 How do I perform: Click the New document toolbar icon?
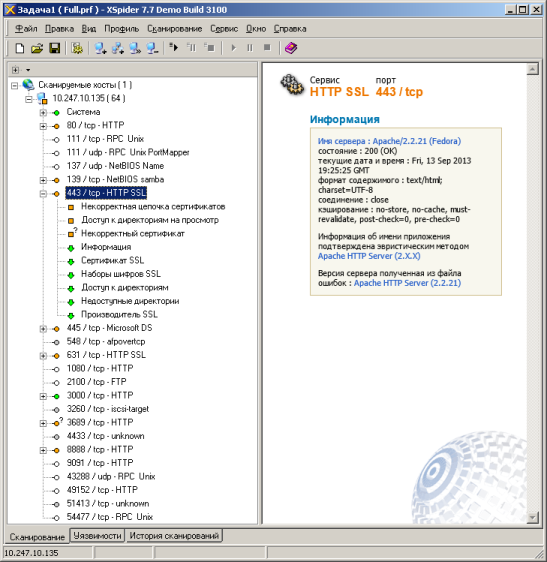pyautogui.click(x=20, y=48)
